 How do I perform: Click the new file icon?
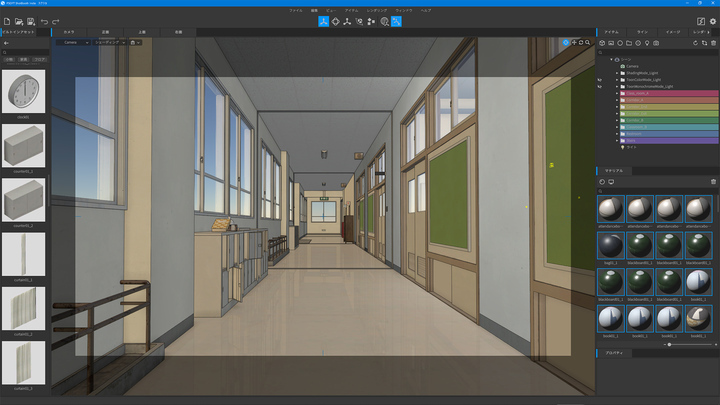click(7, 21)
